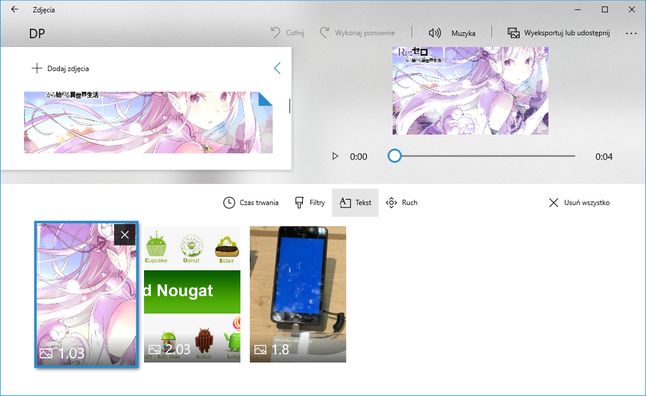
Task: Open Muzyka music options
Action: [452, 33]
